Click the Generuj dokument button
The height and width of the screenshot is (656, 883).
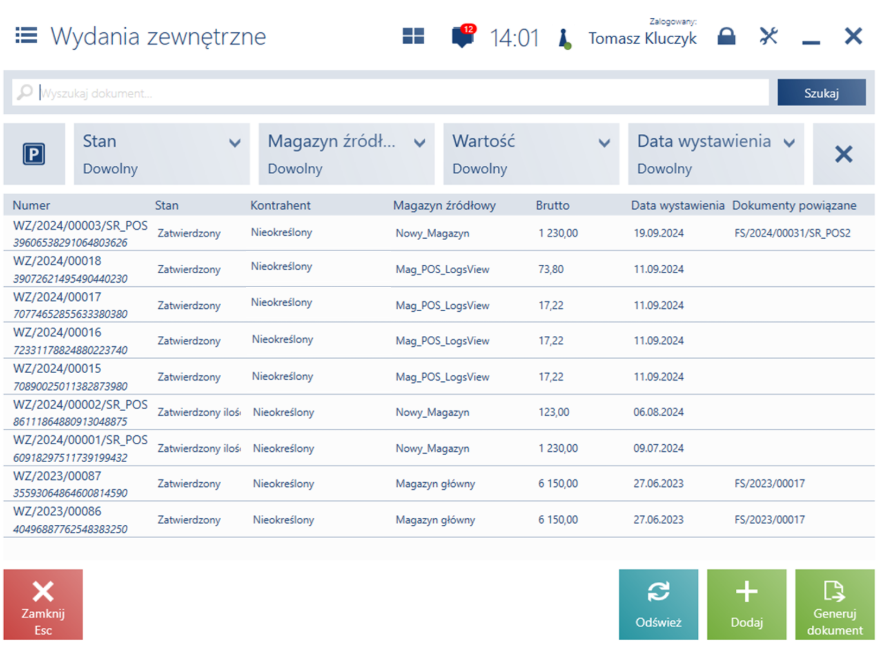[x=834, y=604]
